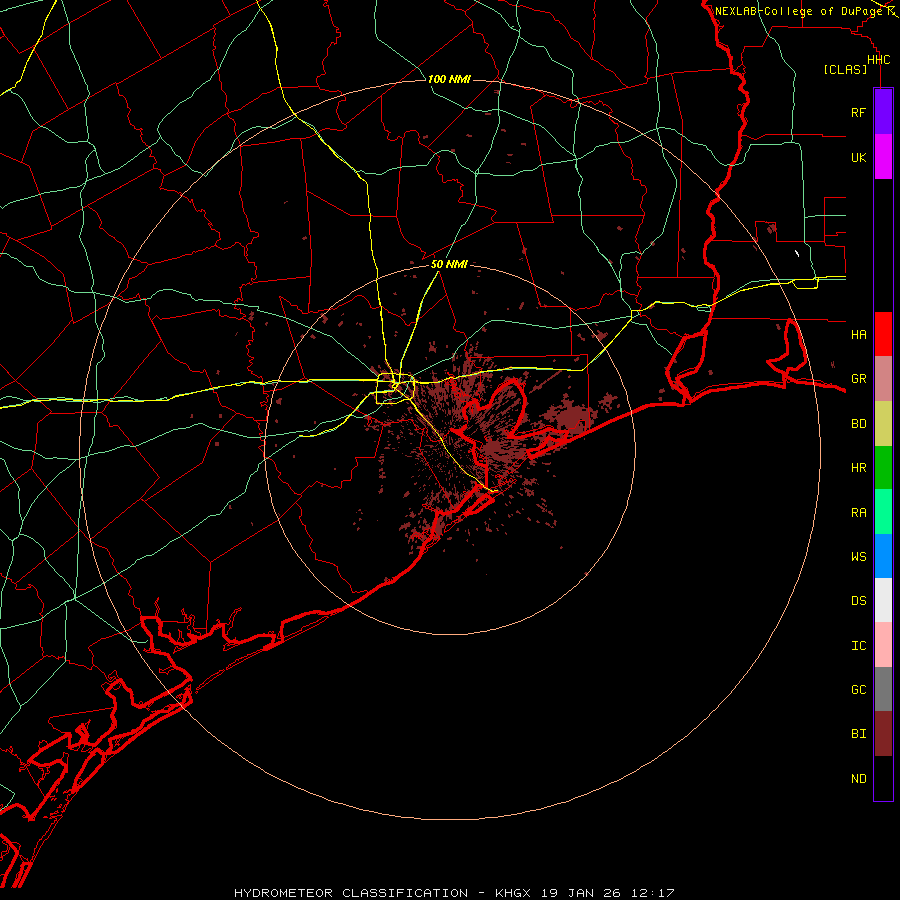Image resolution: width=900 pixels, height=900 pixels.
Task: Select the GR legend color block
Action: 883,379
